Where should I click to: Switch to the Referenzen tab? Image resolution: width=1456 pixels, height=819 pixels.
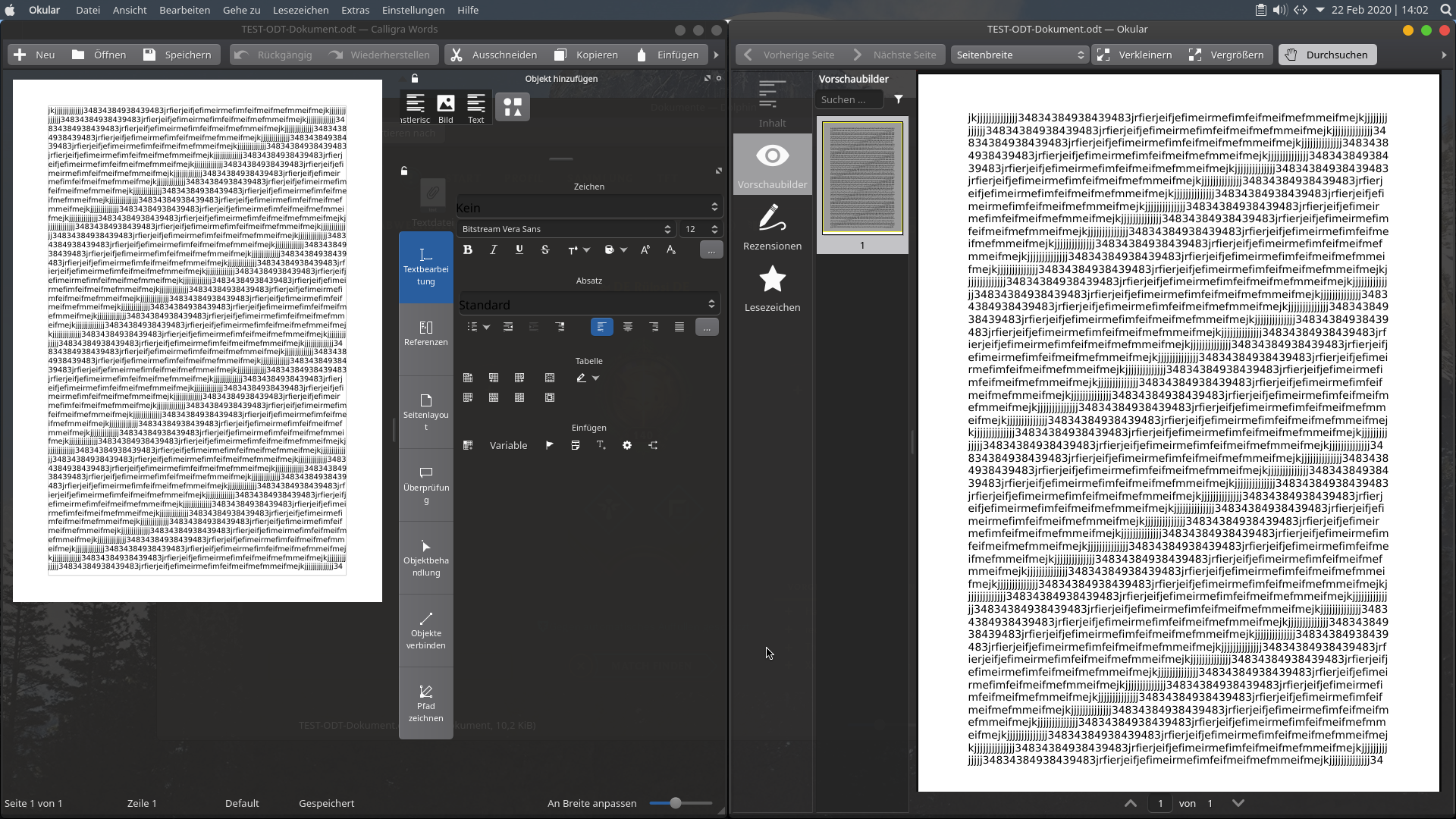426,334
